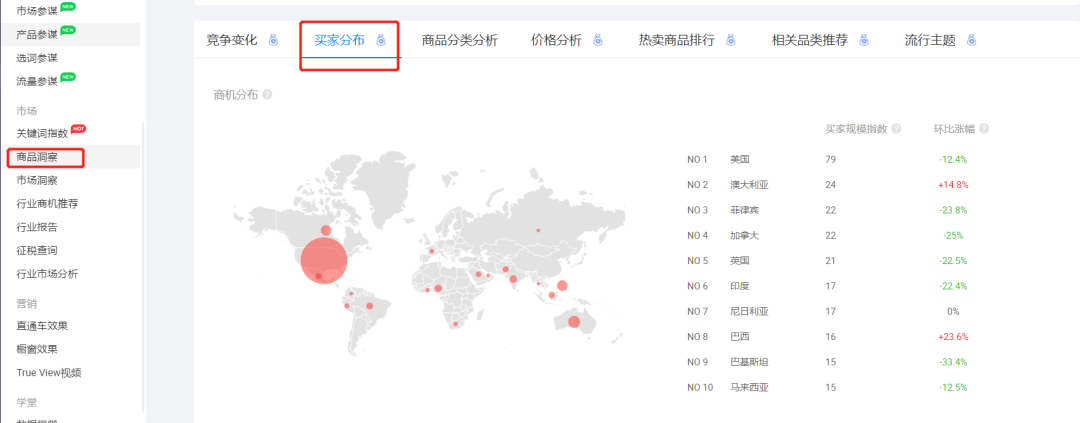Open 行业商机推荐 in the sidebar
Screen dimensions: 1080x423
tap(47, 203)
